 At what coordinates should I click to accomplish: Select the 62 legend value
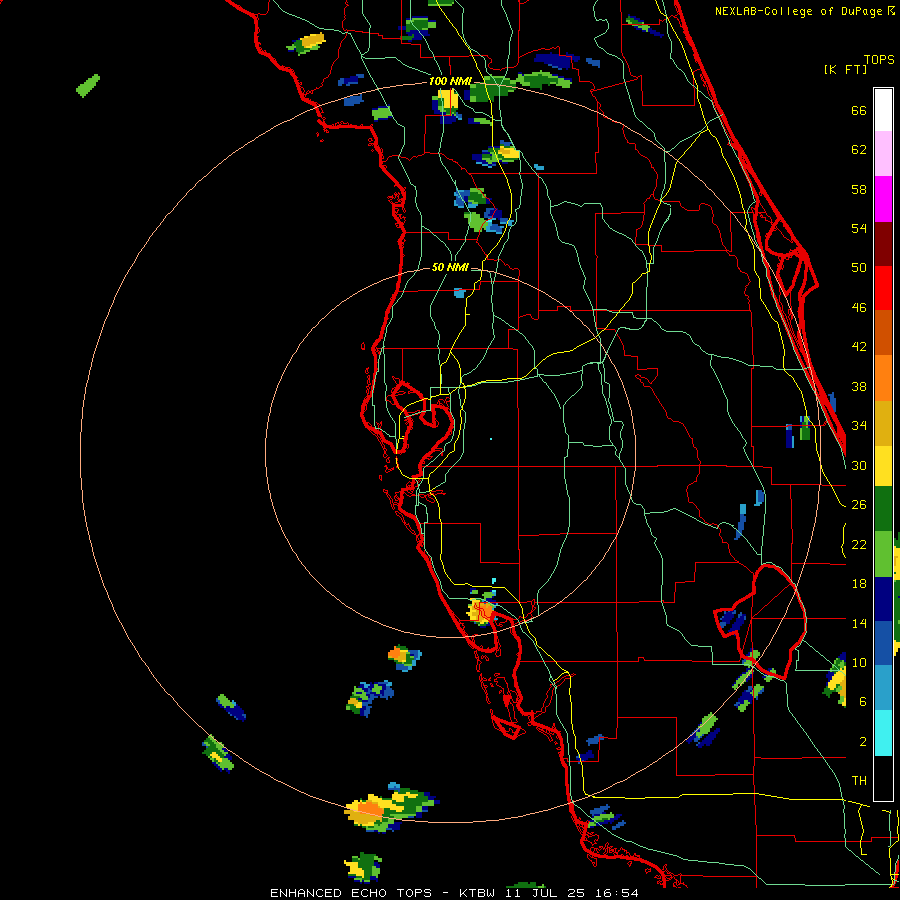point(859,150)
